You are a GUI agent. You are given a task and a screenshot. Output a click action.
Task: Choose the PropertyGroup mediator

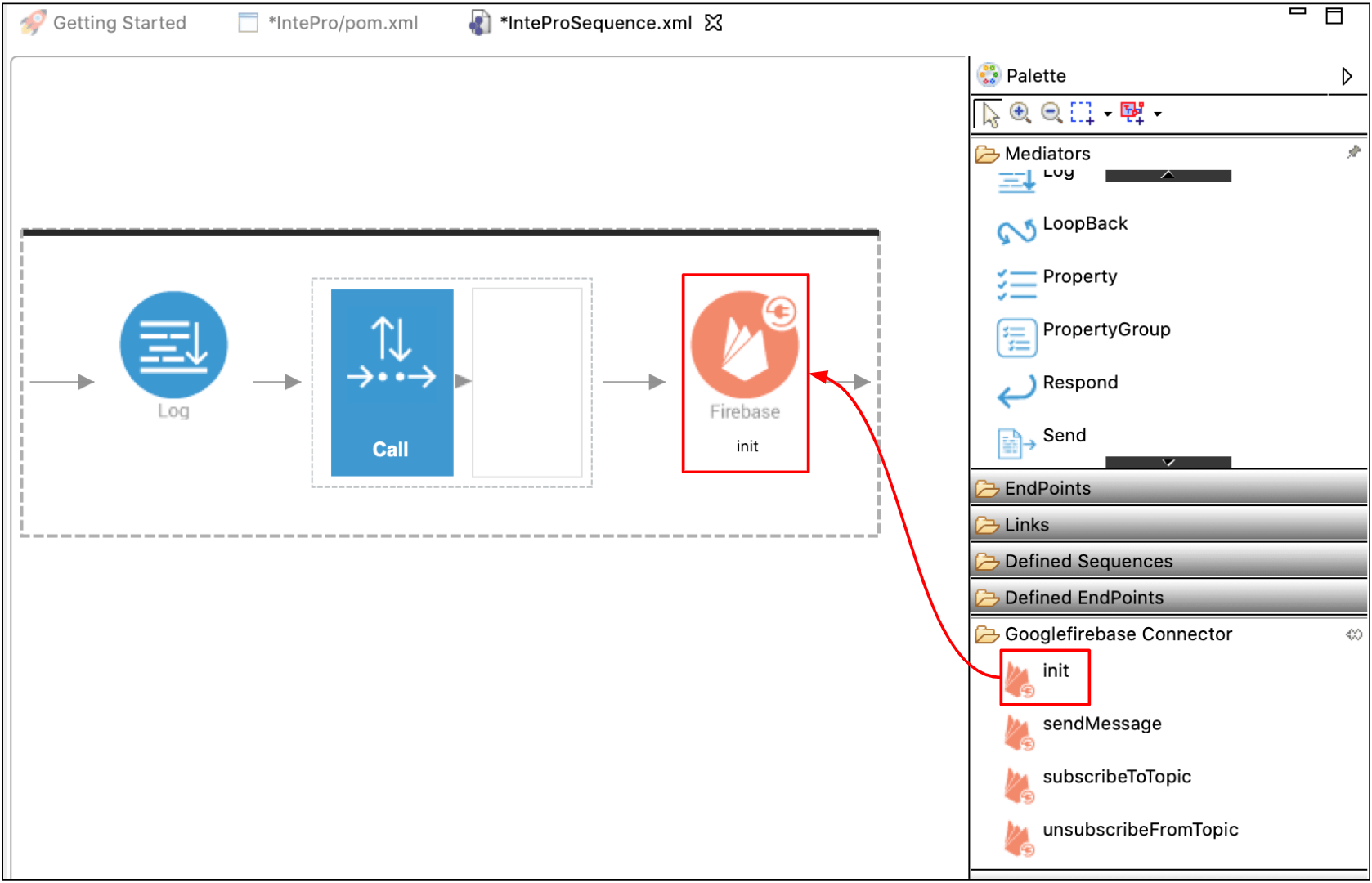point(1083,335)
